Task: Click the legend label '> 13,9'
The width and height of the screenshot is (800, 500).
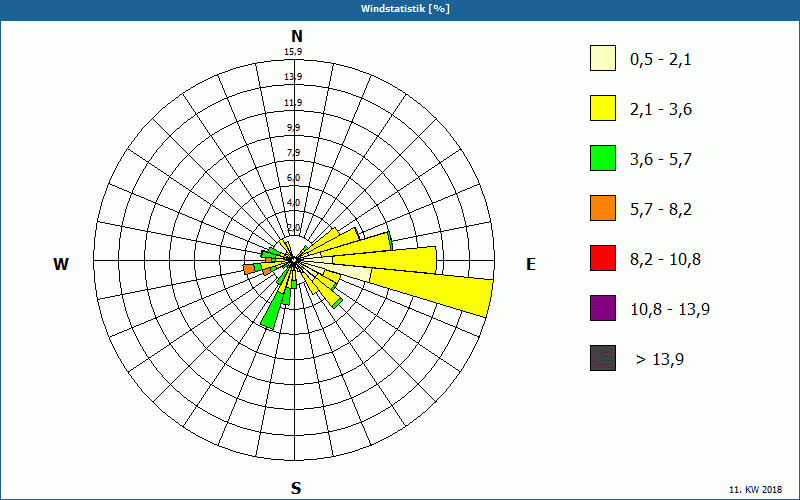Action: [x=660, y=360]
